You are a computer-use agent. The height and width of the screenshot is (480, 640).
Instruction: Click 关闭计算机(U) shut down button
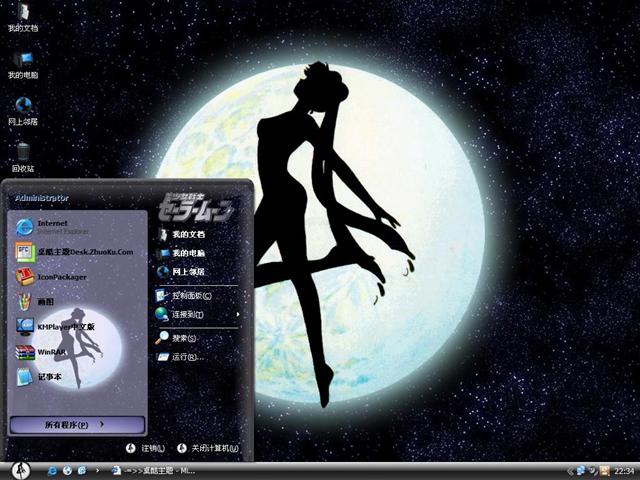point(208,448)
